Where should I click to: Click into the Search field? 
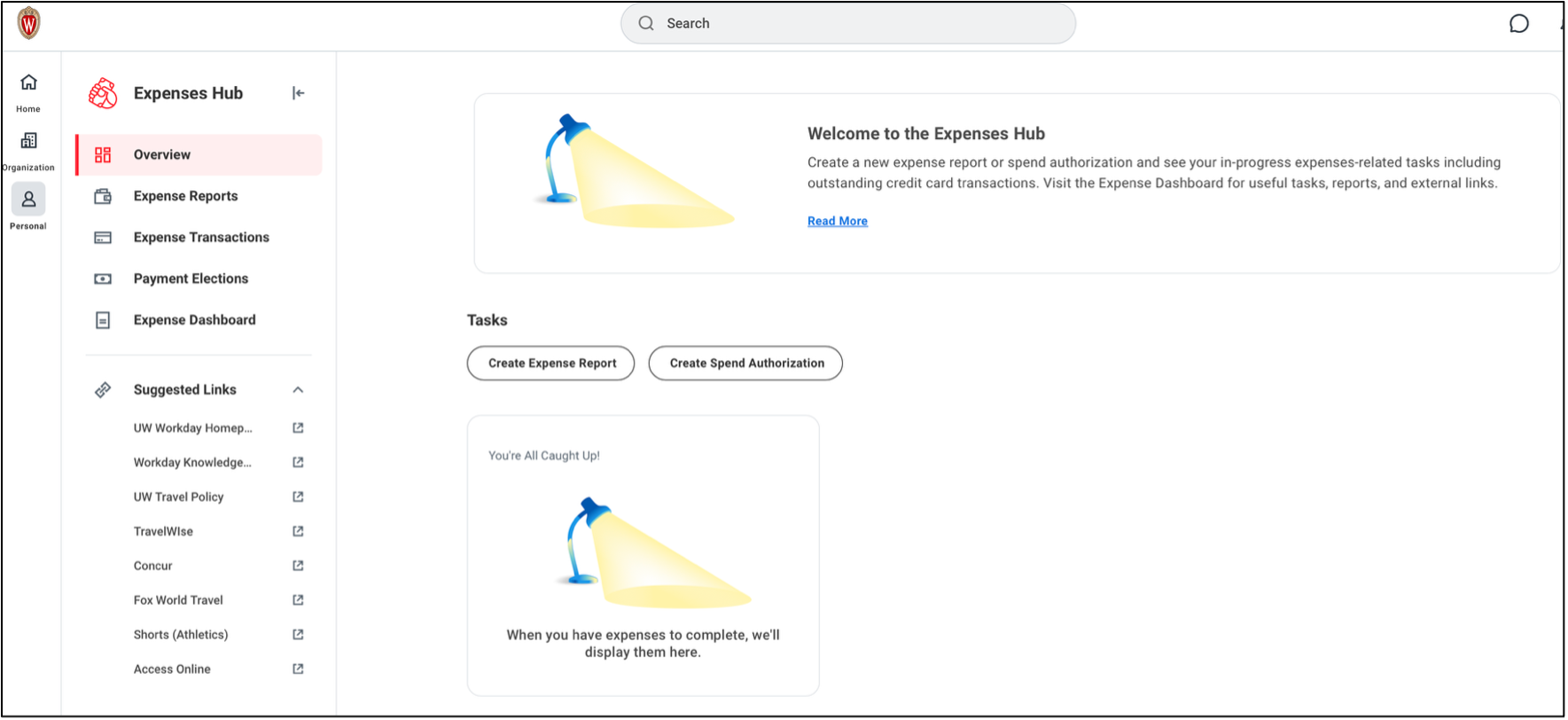[x=847, y=24]
